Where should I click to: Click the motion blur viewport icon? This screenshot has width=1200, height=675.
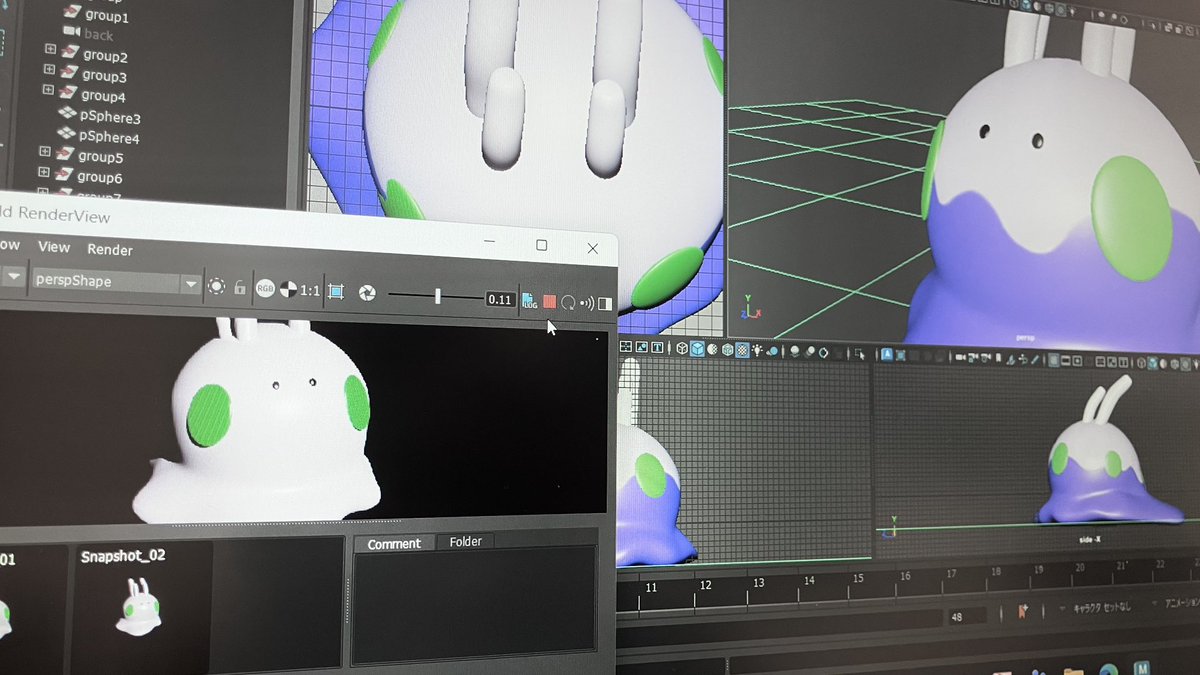pyautogui.click(x=810, y=352)
